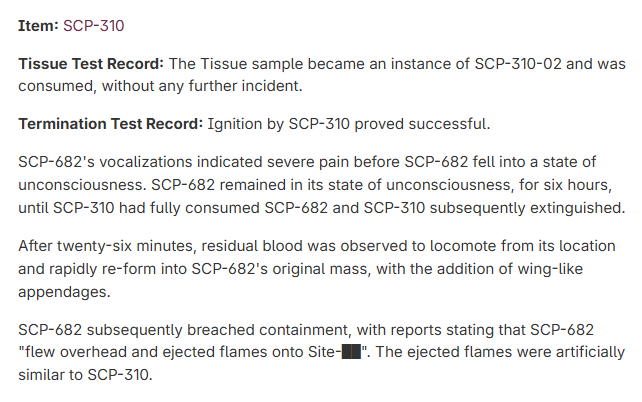Click the phrase "consumed, without any further incident."
This screenshot has width=642, height=402.
tap(160, 86)
